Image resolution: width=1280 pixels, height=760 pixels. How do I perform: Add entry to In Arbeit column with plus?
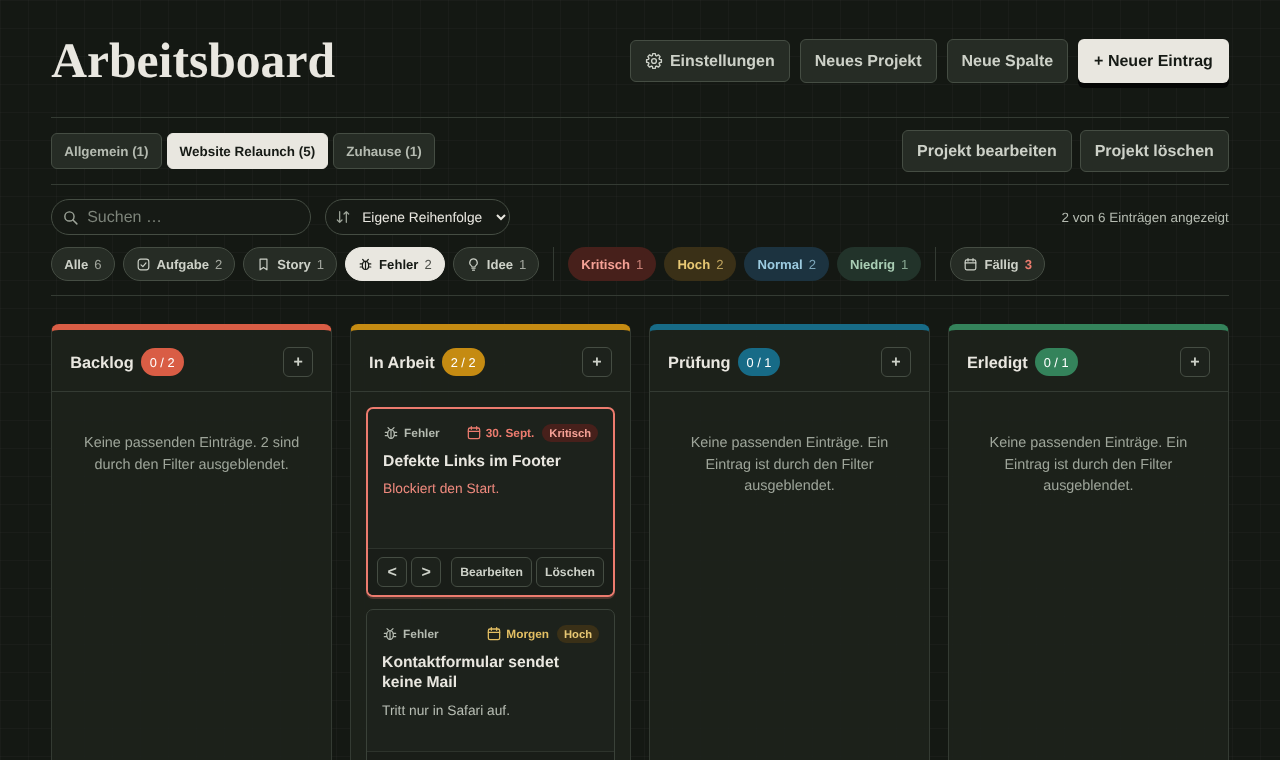pos(597,362)
